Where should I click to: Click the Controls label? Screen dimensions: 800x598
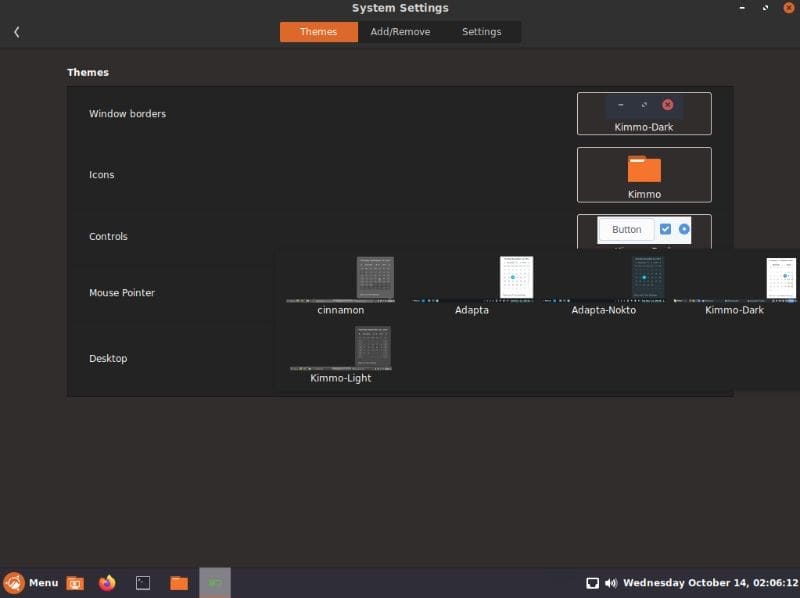(x=108, y=236)
